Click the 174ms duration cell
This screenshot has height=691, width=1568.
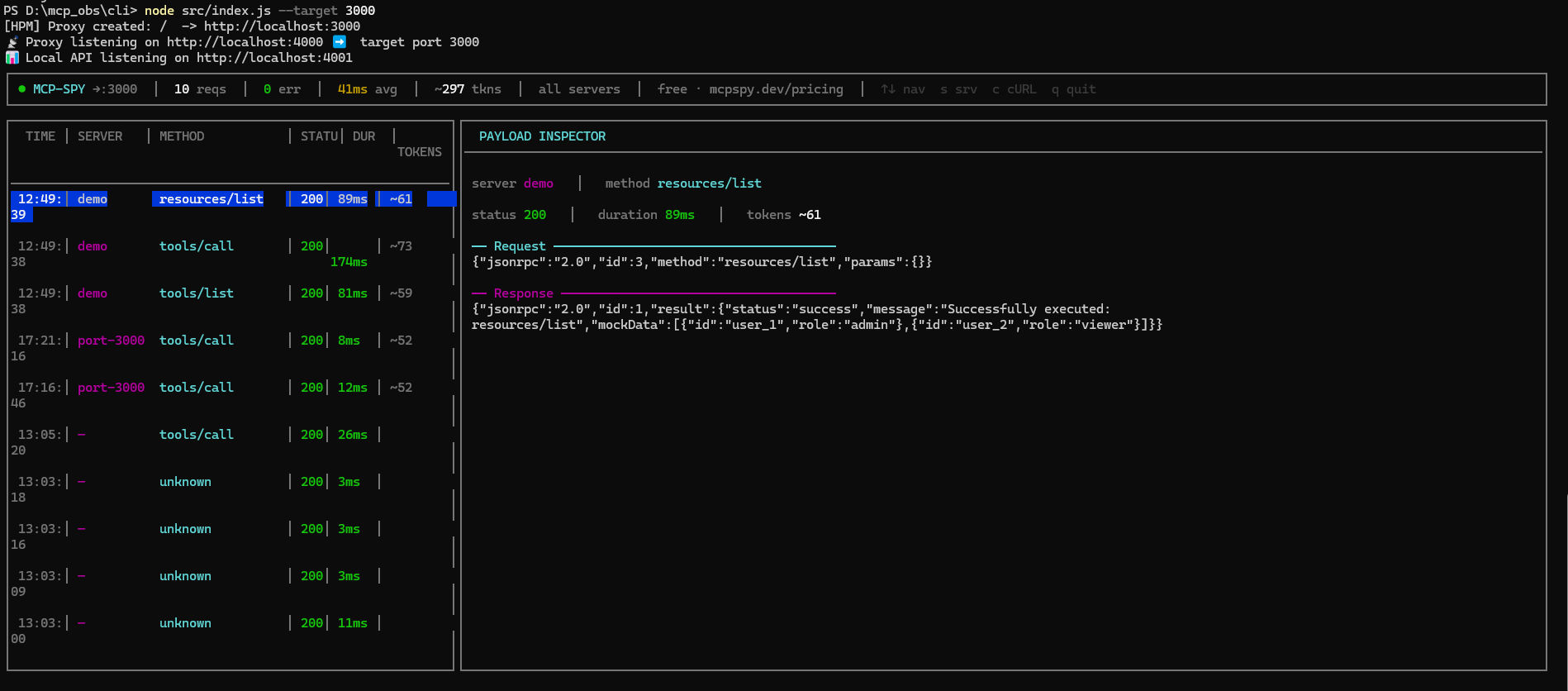[349, 262]
